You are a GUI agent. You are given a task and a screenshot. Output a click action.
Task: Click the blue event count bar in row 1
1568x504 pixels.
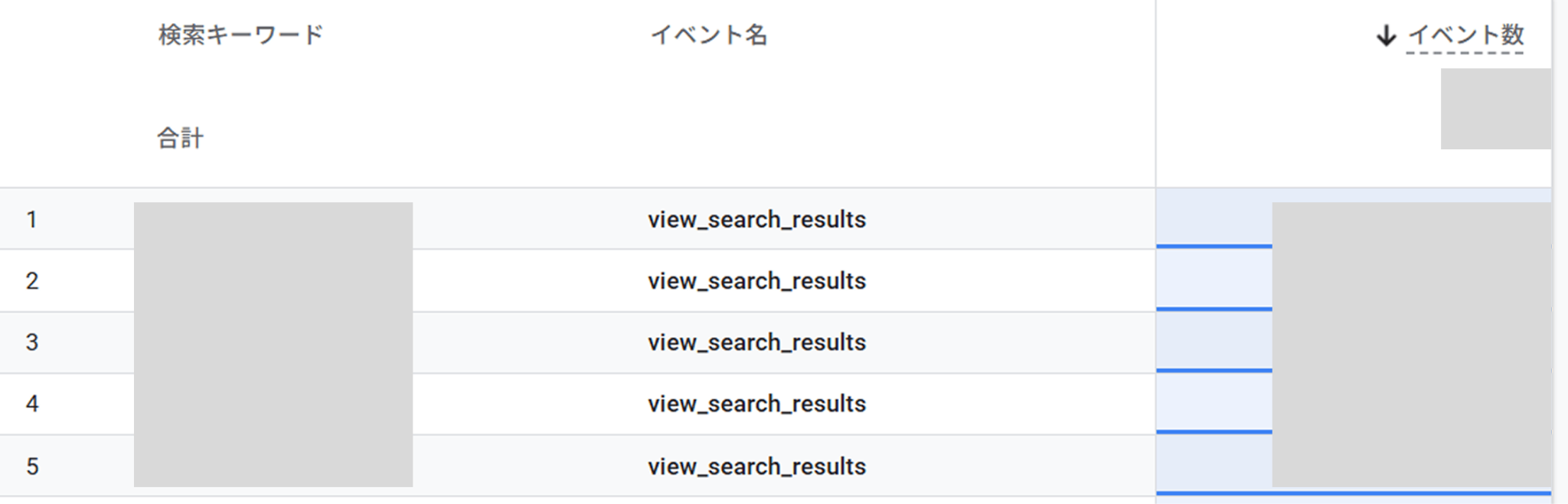tap(1214, 247)
